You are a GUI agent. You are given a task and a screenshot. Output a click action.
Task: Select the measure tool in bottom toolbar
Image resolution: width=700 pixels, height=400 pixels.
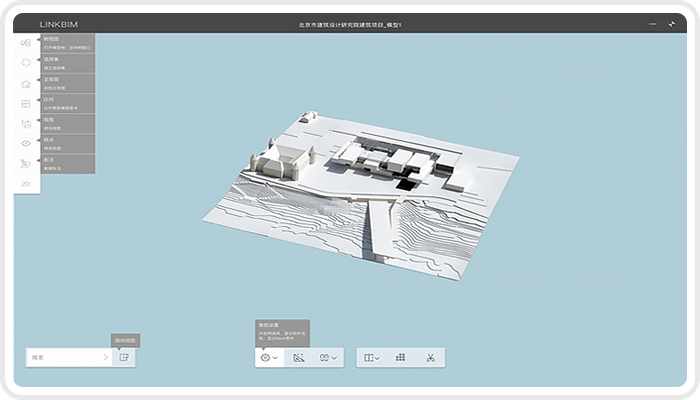tap(298, 357)
